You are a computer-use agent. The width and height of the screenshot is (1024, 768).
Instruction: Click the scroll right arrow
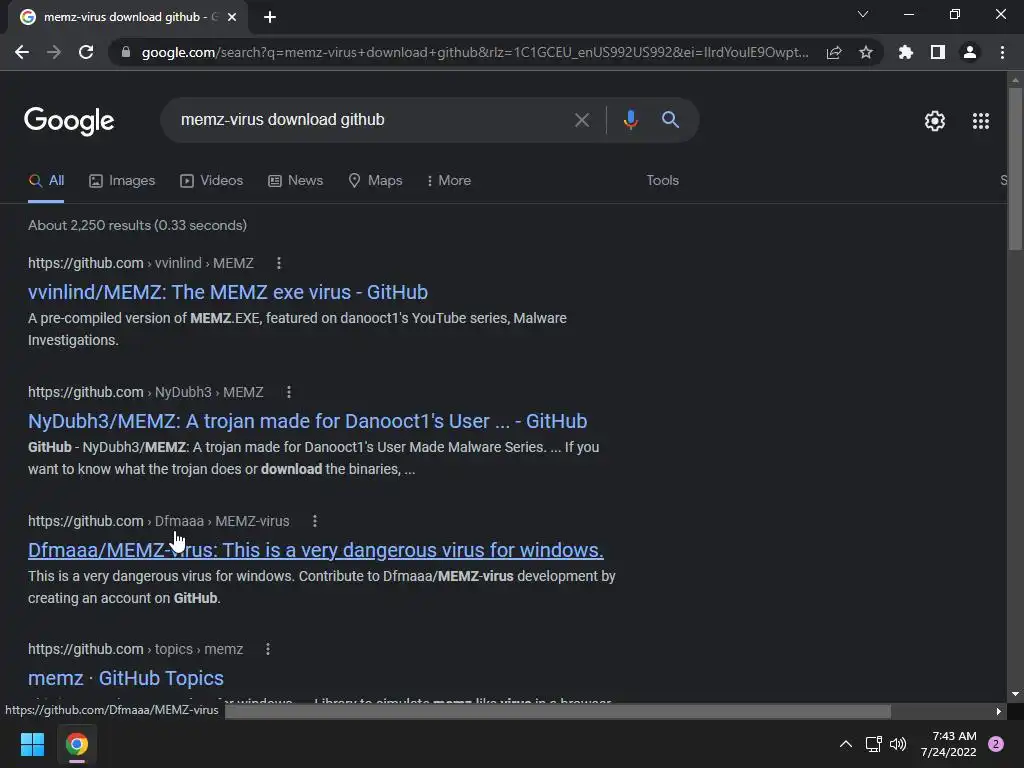(999, 711)
